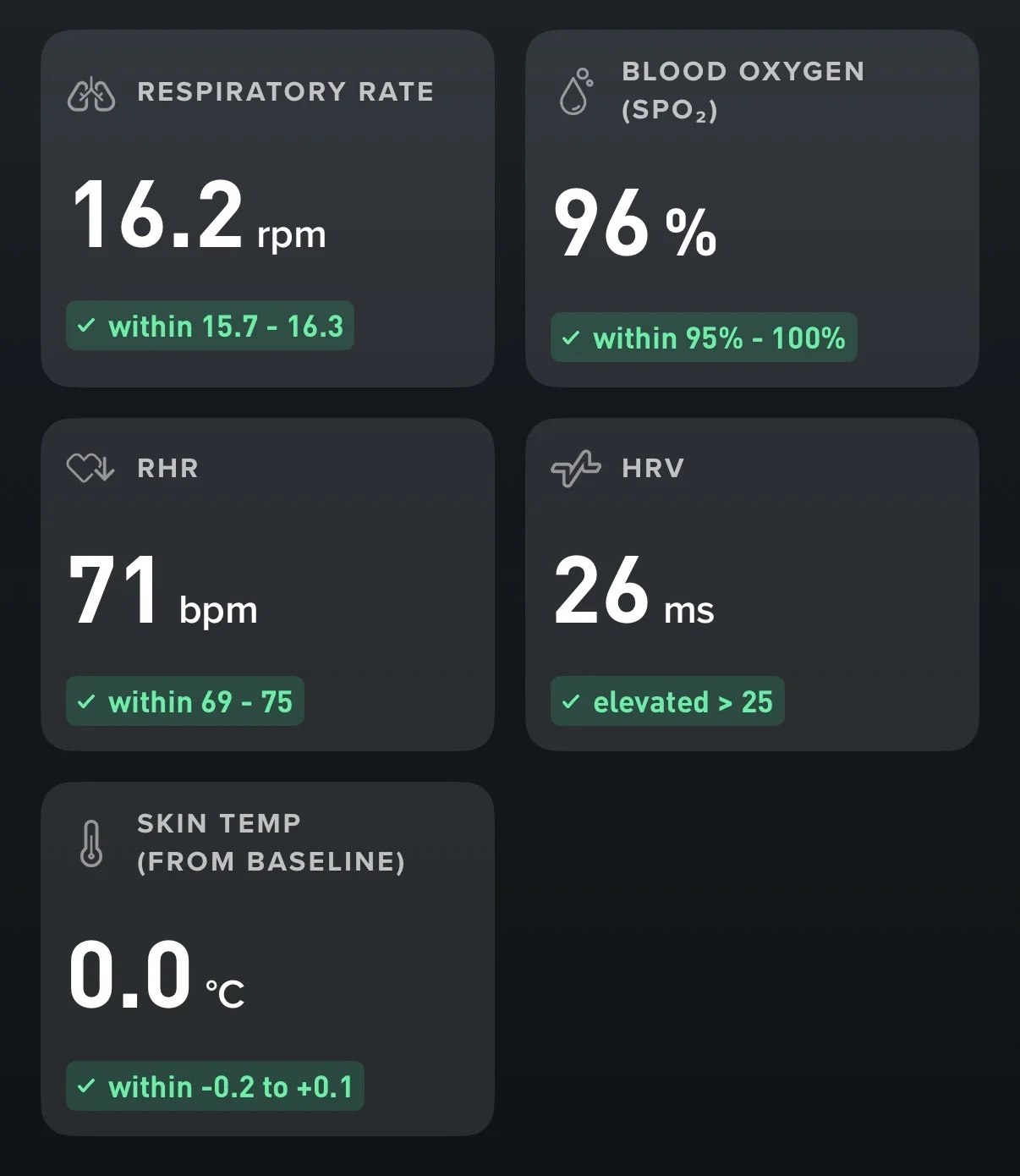Screen dimensions: 1020x1176
Task: Tap the 'within -0.2 to +0.1' status badge
Action: coord(215,1086)
